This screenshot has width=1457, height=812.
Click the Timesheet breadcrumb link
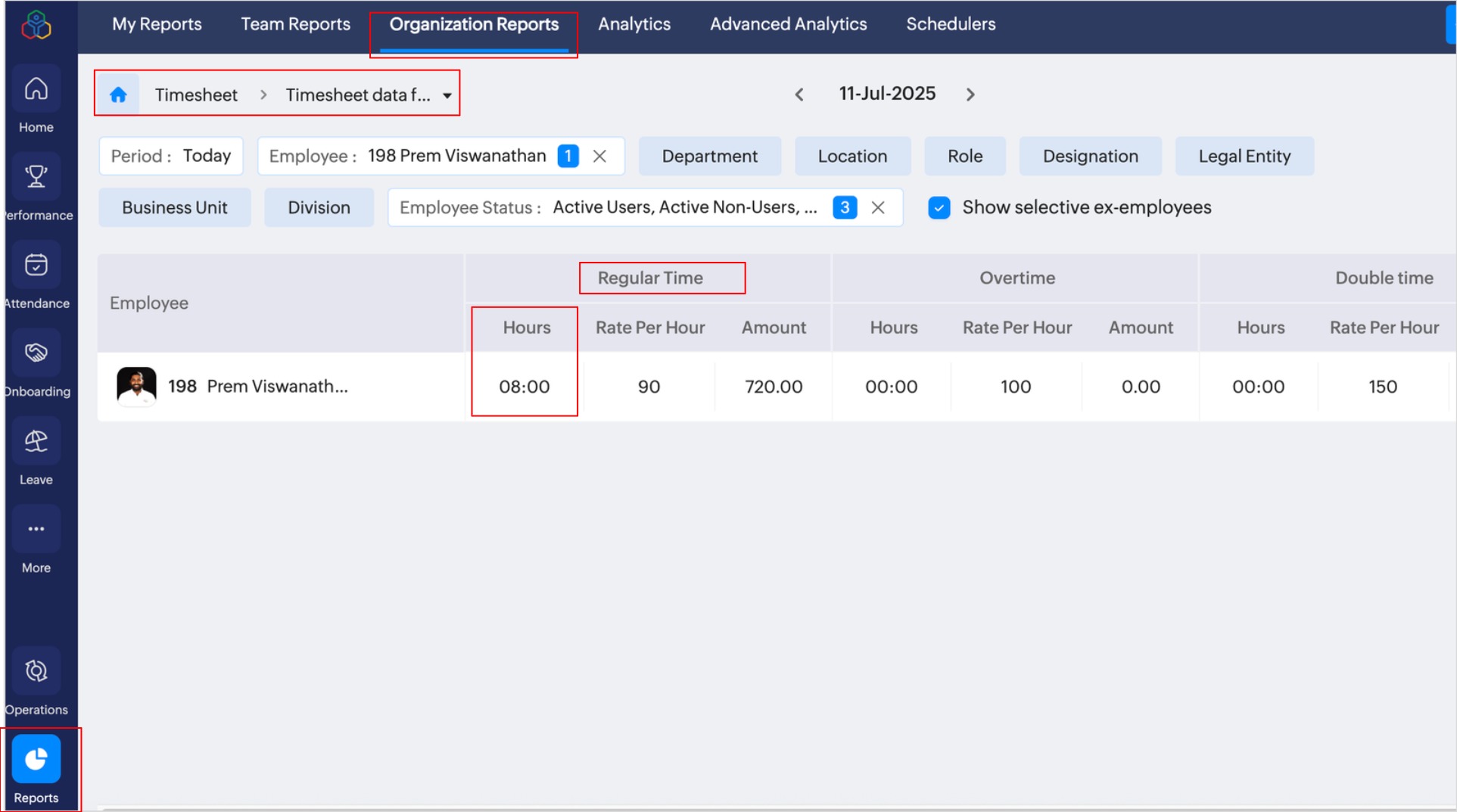click(x=196, y=95)
